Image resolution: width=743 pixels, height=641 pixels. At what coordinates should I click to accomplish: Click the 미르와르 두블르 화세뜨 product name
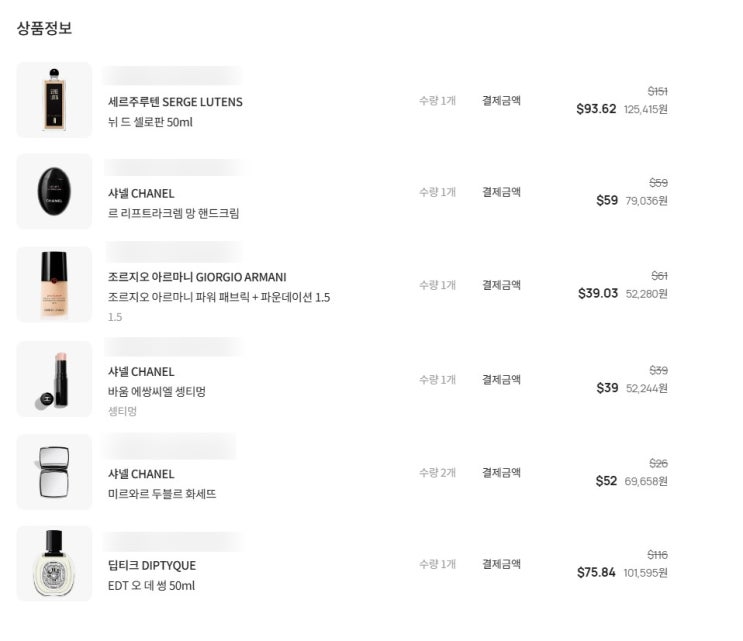162,494
